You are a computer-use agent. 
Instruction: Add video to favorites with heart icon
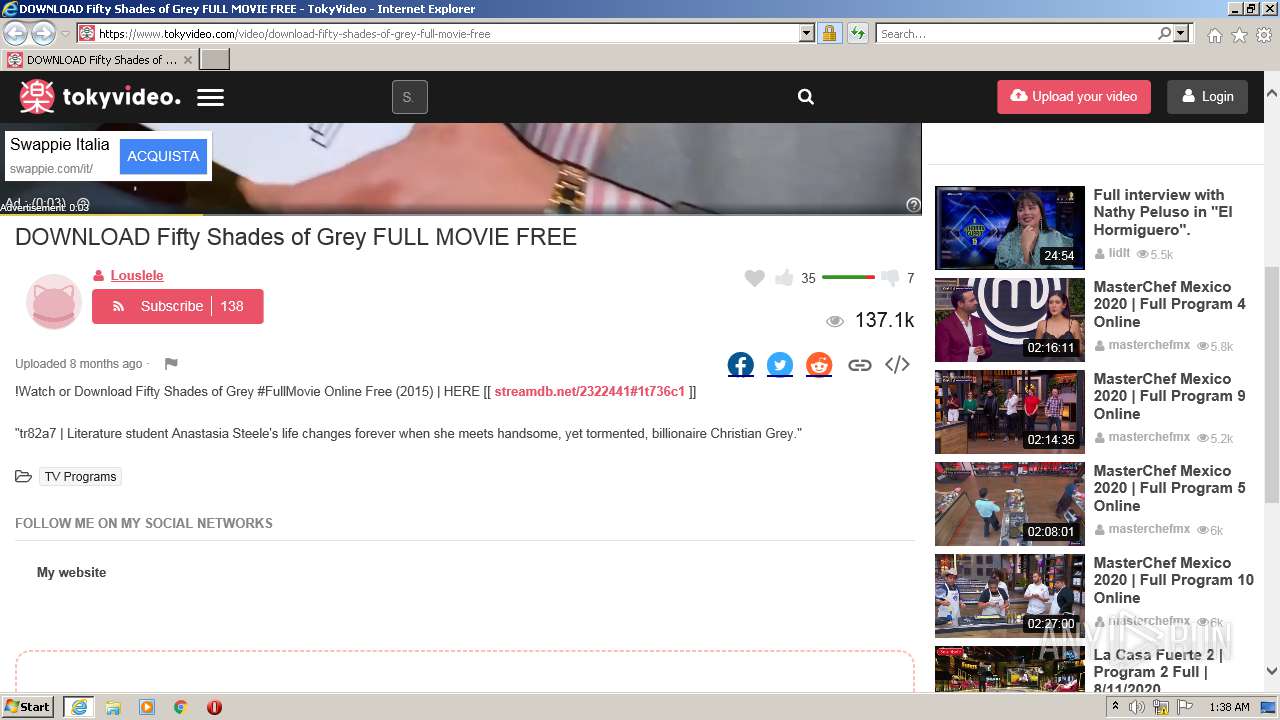coord(755,278)
